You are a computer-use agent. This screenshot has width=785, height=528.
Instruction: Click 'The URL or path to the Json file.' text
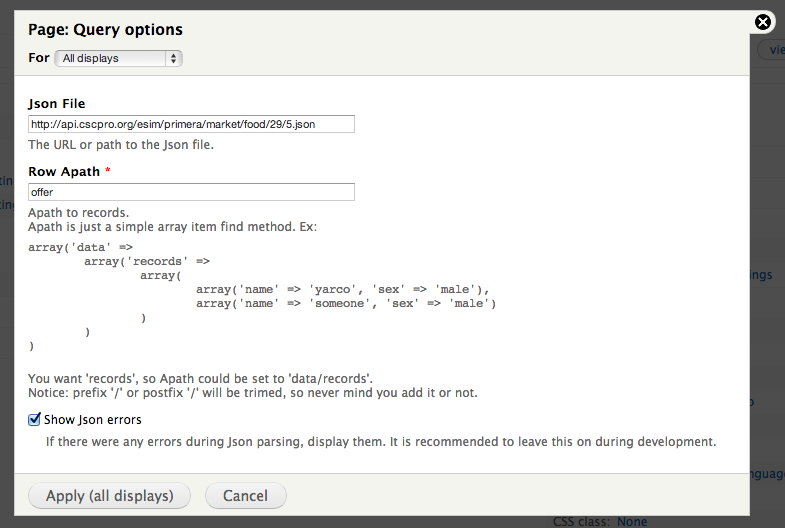point(121,145)
